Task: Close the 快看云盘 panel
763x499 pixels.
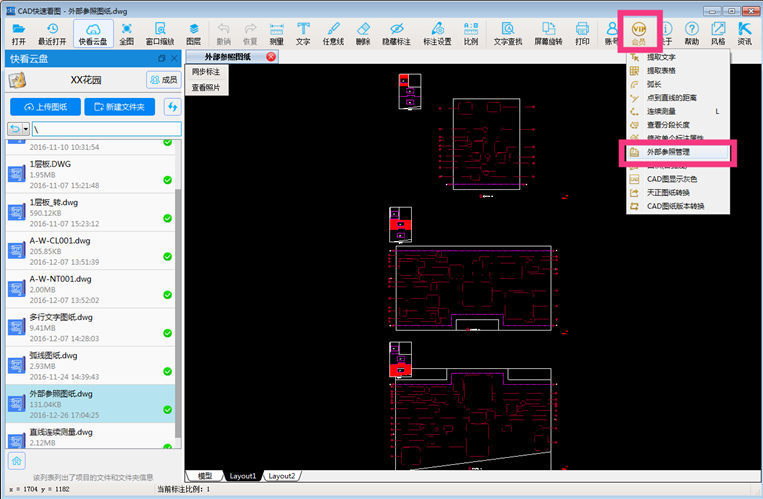Action: [x=175, y=58]
